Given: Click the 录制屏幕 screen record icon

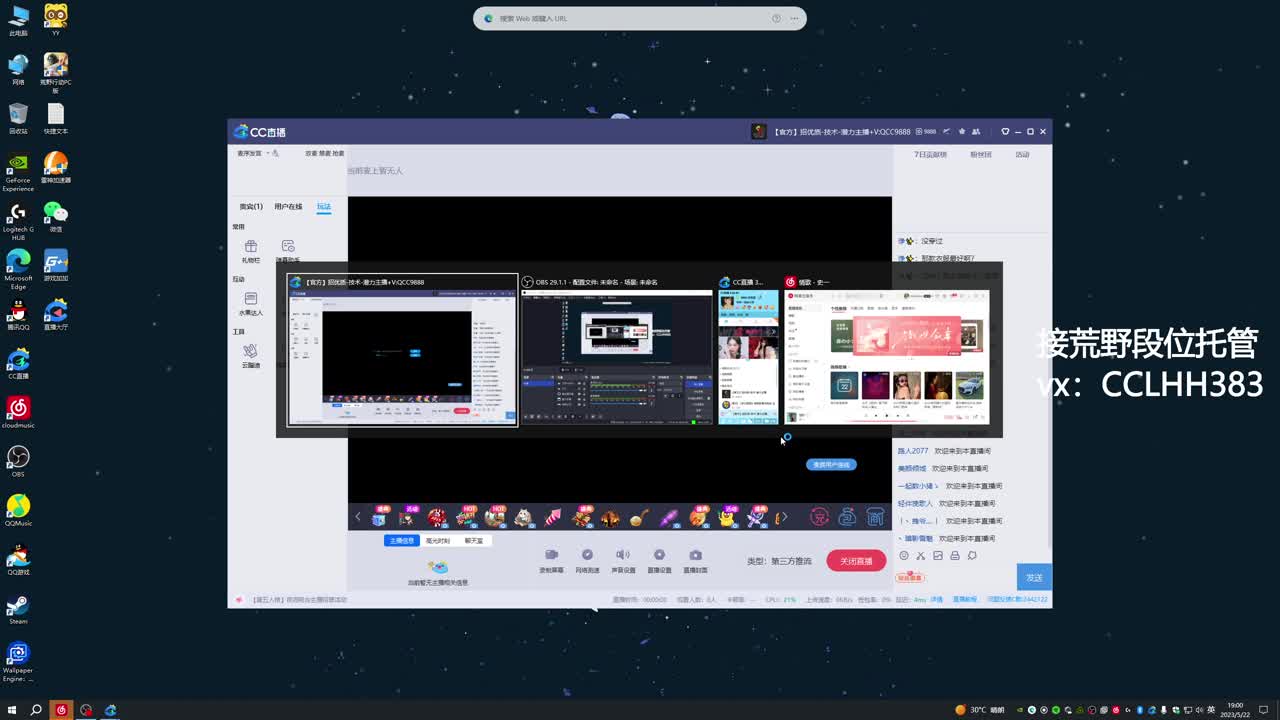Looking at the screenshot, I should [x=552, y=556].
